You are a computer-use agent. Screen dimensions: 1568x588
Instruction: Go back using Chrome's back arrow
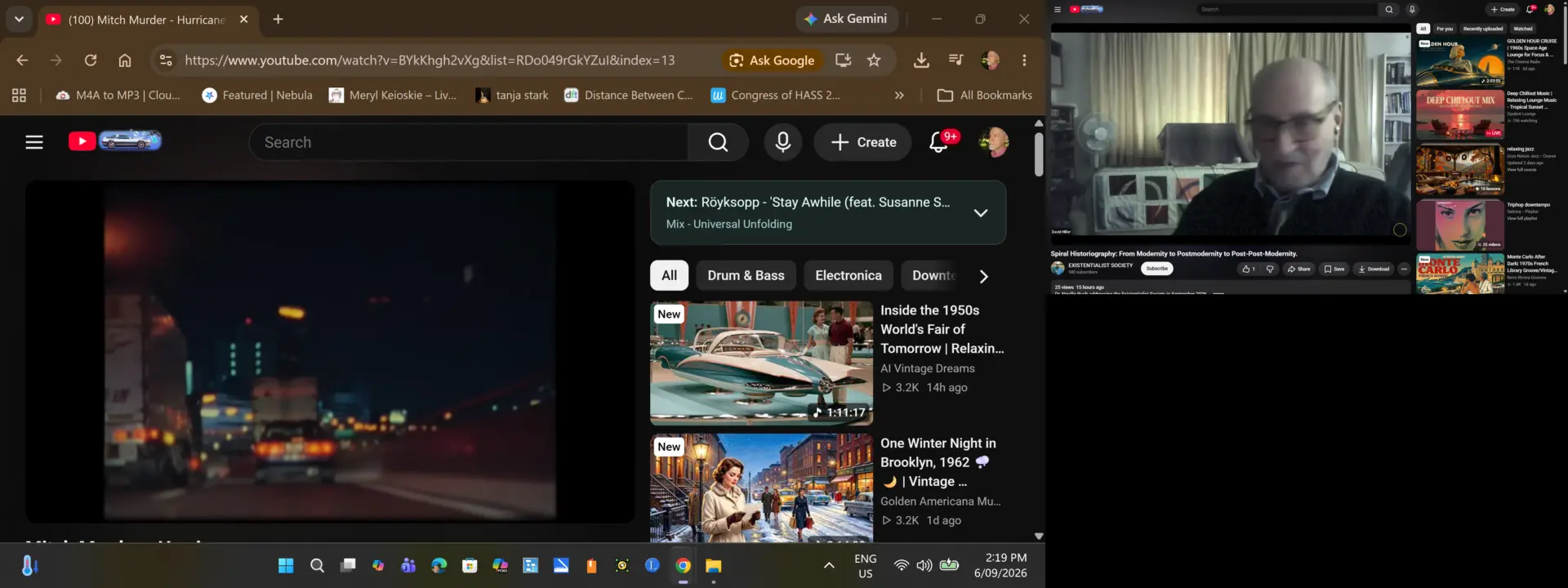pyautogui.click(x=22, y=60)
